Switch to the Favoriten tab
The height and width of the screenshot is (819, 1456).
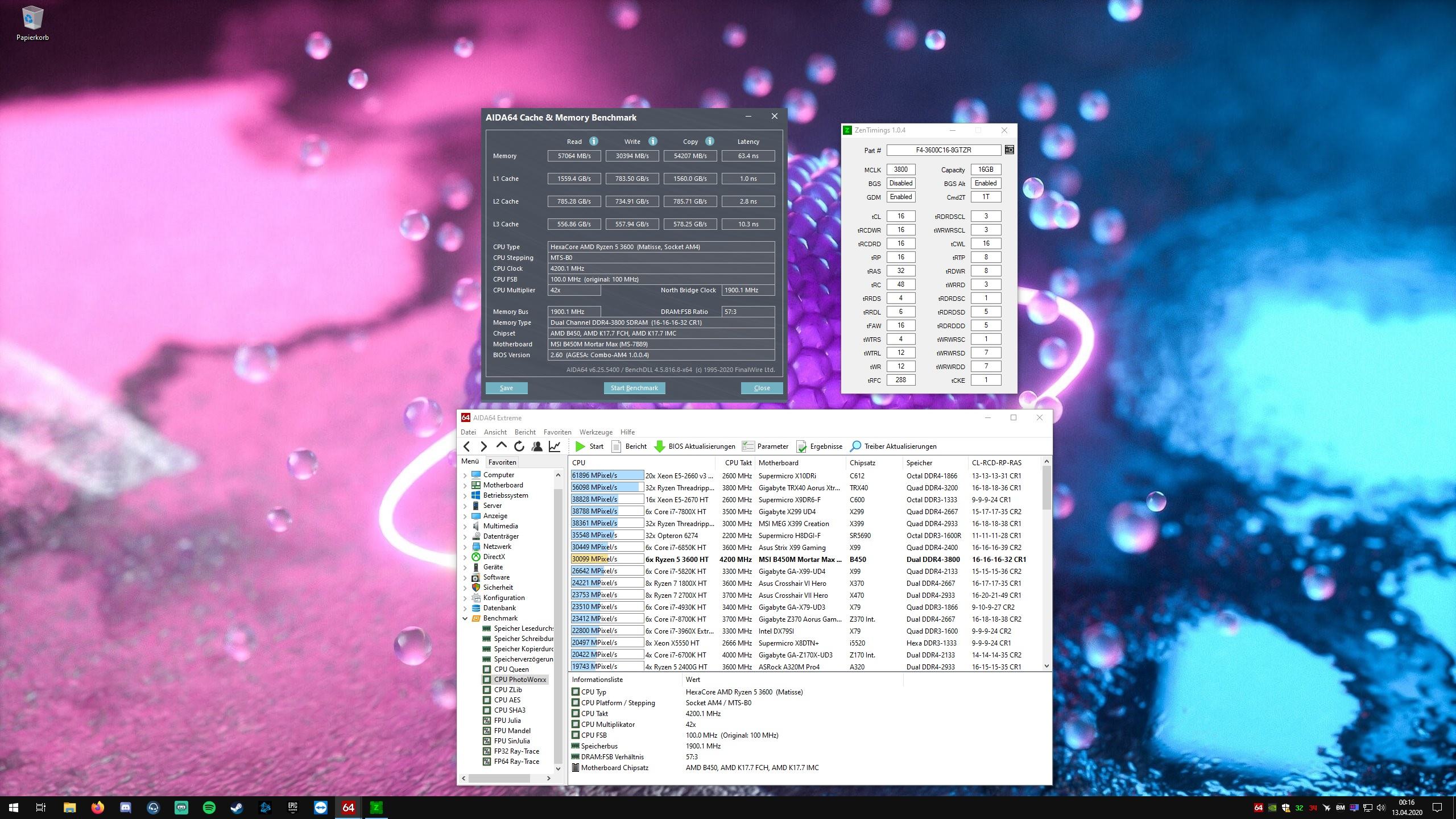[x=502, y=462]
